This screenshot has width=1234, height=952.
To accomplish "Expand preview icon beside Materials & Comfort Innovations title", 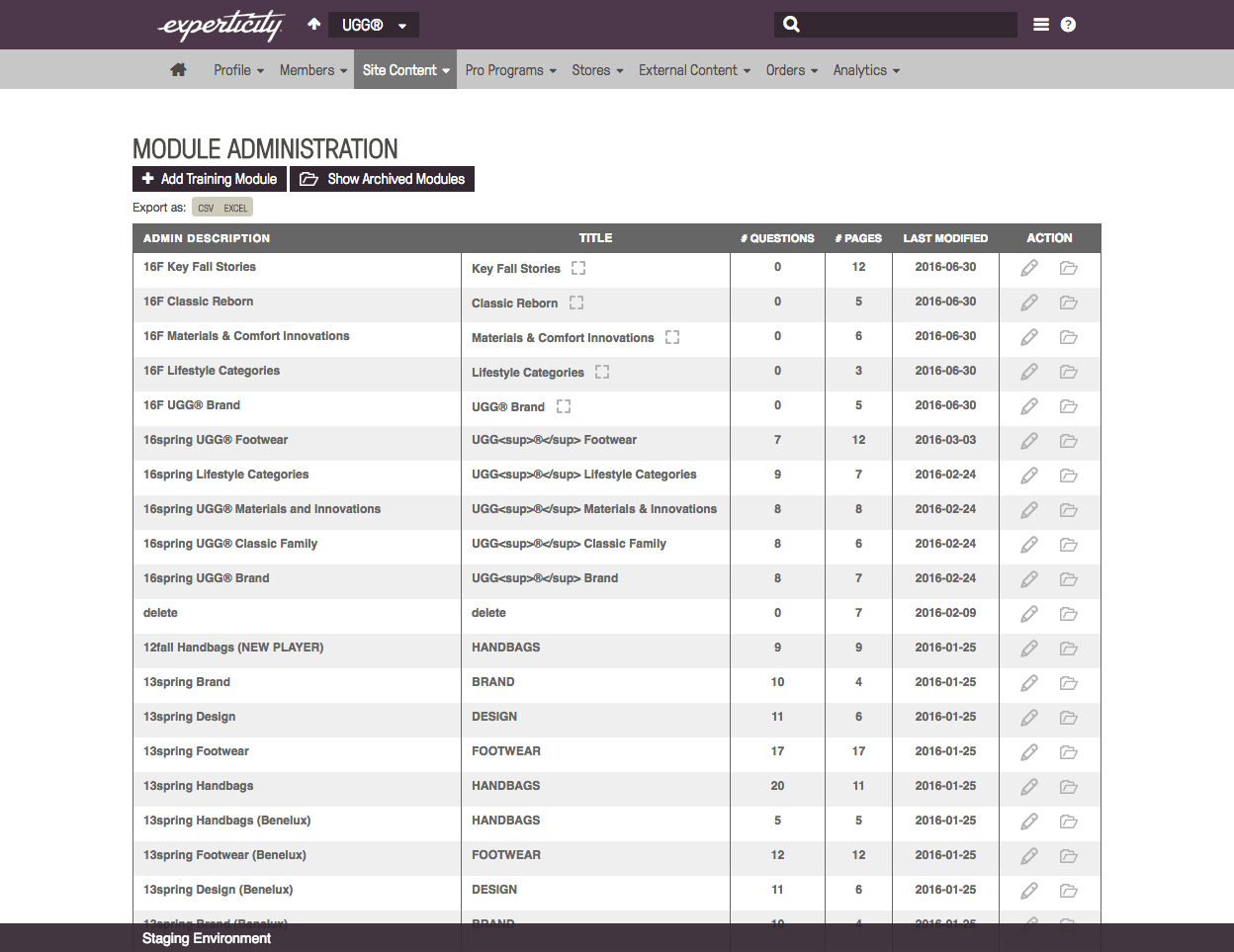I will click(x=672, y=337).
